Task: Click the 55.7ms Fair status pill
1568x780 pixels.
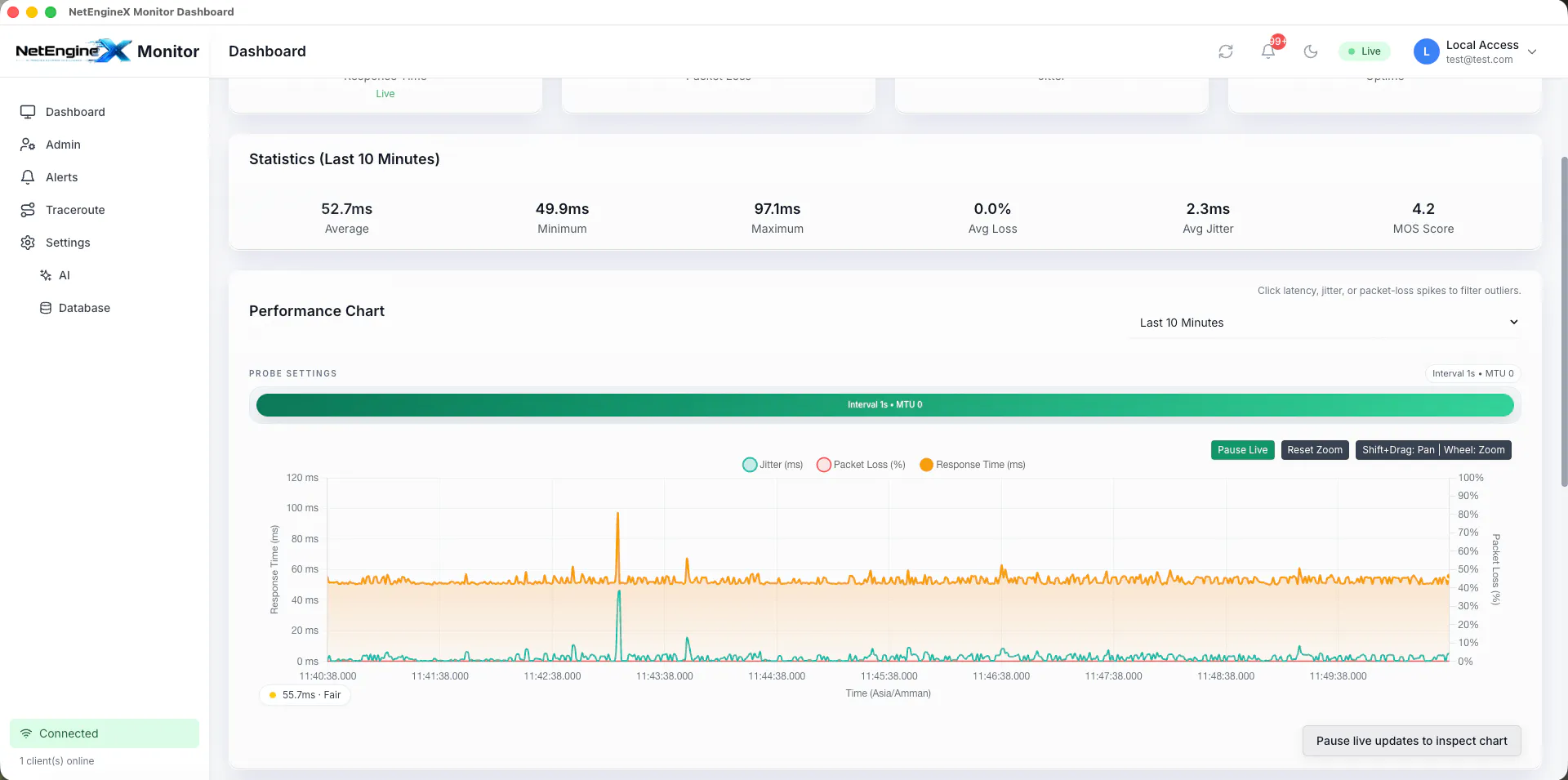Action: [305, 695]
